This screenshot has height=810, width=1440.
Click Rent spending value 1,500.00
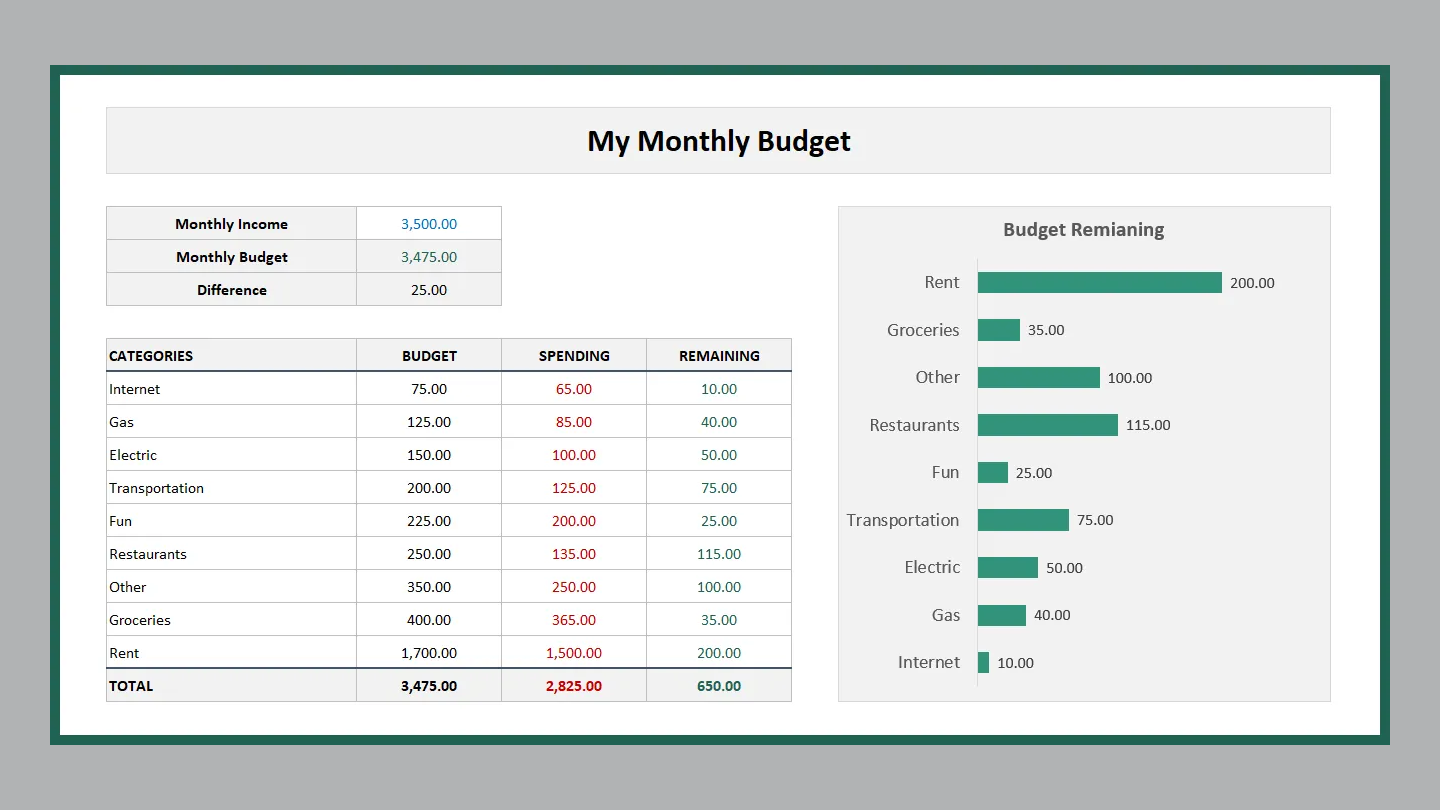point(574,653)
